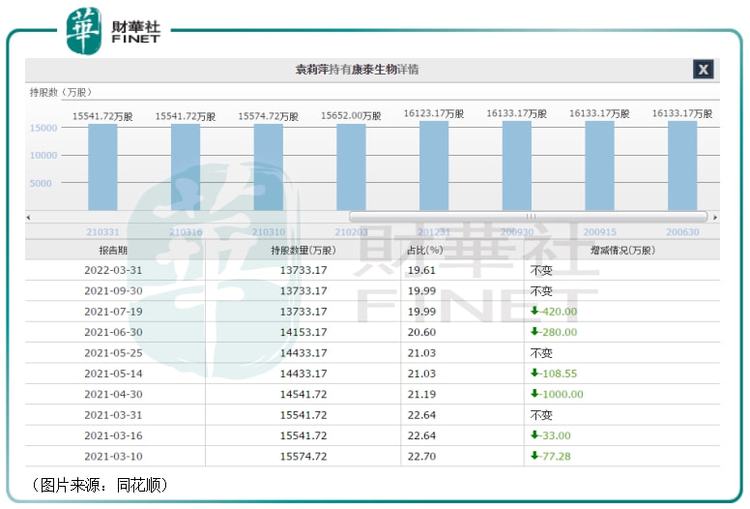Click the bar labeled 15652.00万股
This screenshot has width=750, height=509.
(351, 167)
